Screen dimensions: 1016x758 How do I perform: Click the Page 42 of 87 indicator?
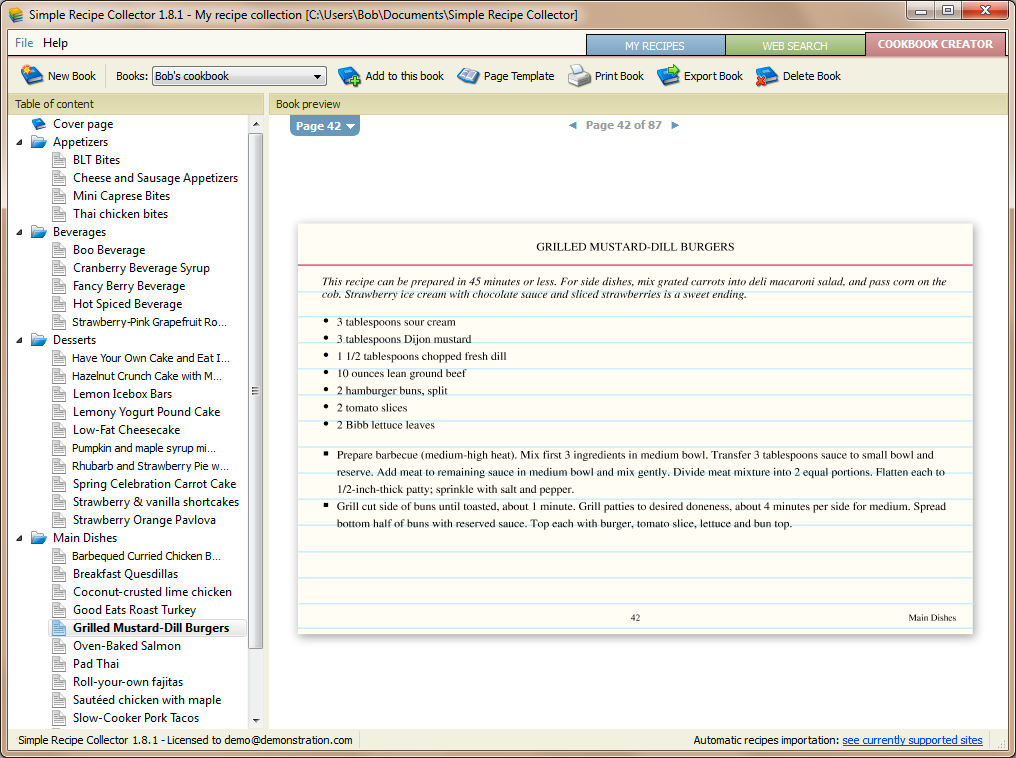click(623, 125)
